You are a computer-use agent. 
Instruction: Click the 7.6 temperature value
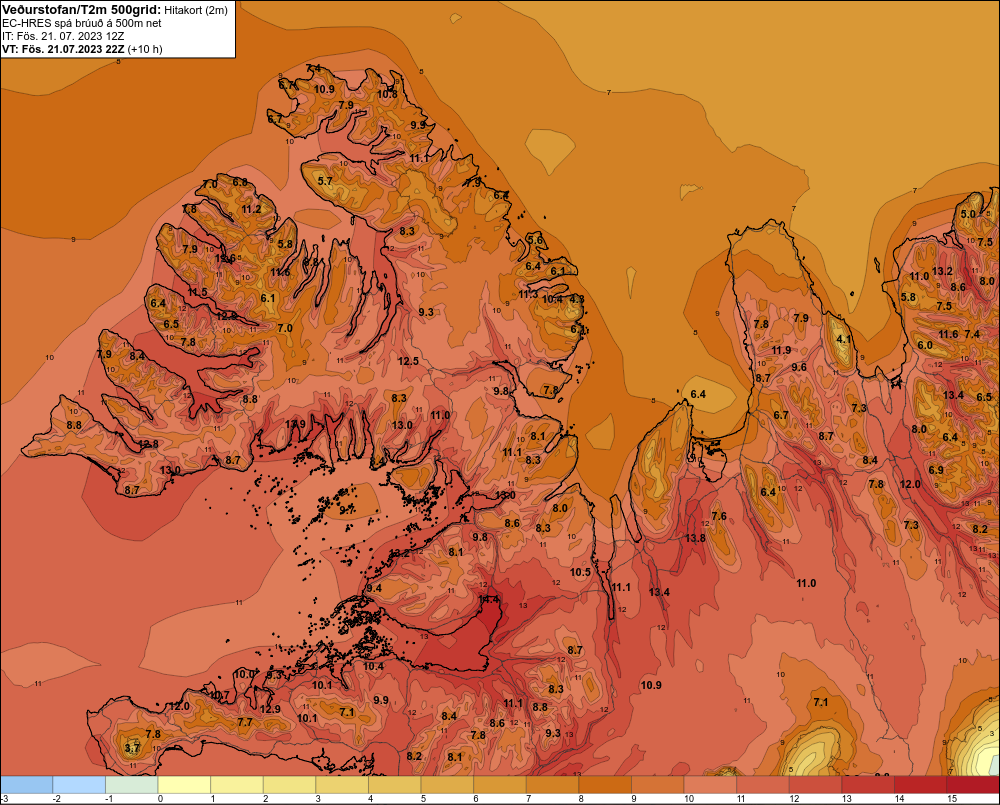point(719,516)
